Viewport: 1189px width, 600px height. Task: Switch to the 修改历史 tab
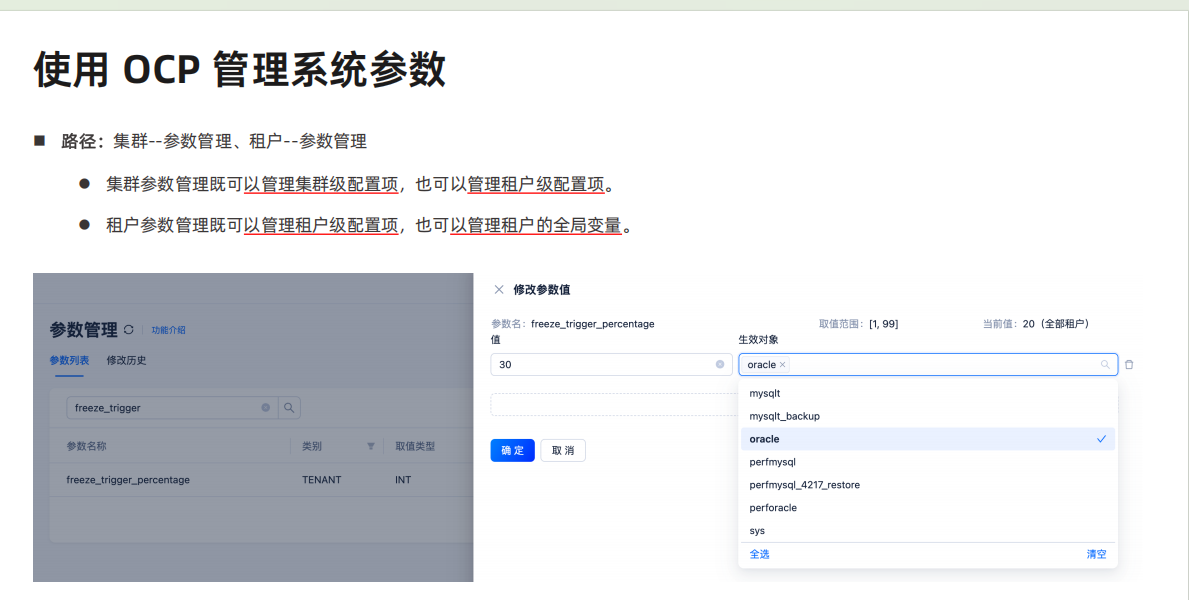coord(126,360)
